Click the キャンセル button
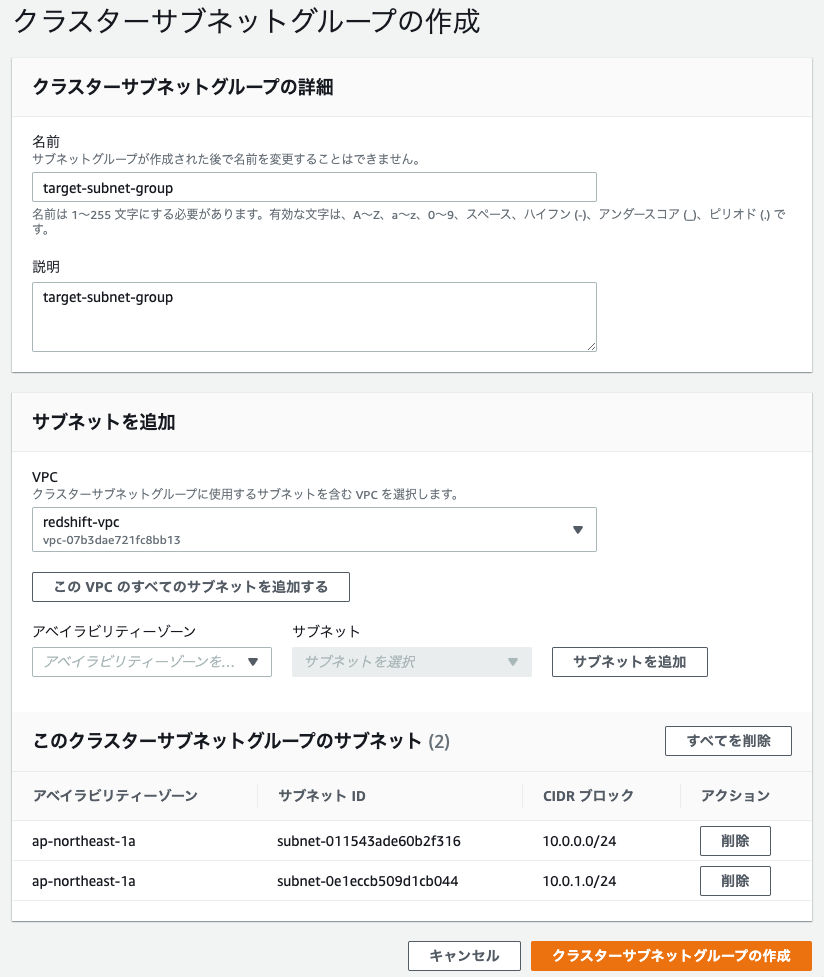Viewport: 824px width, 977px height. (464, 955)
